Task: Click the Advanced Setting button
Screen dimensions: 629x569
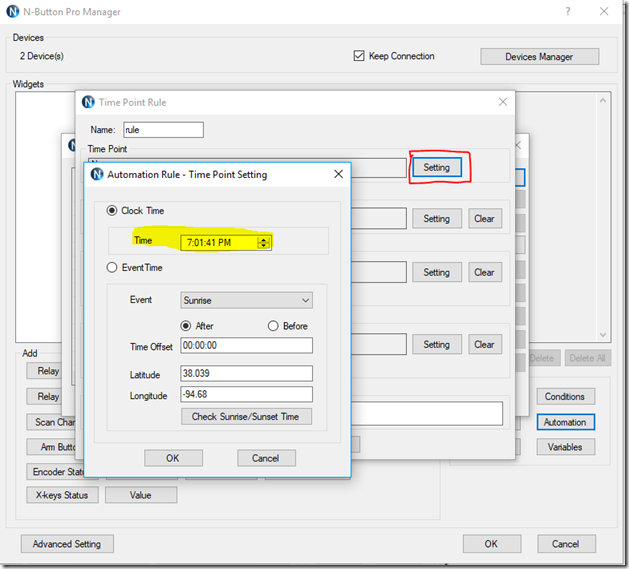Action: 67,544
